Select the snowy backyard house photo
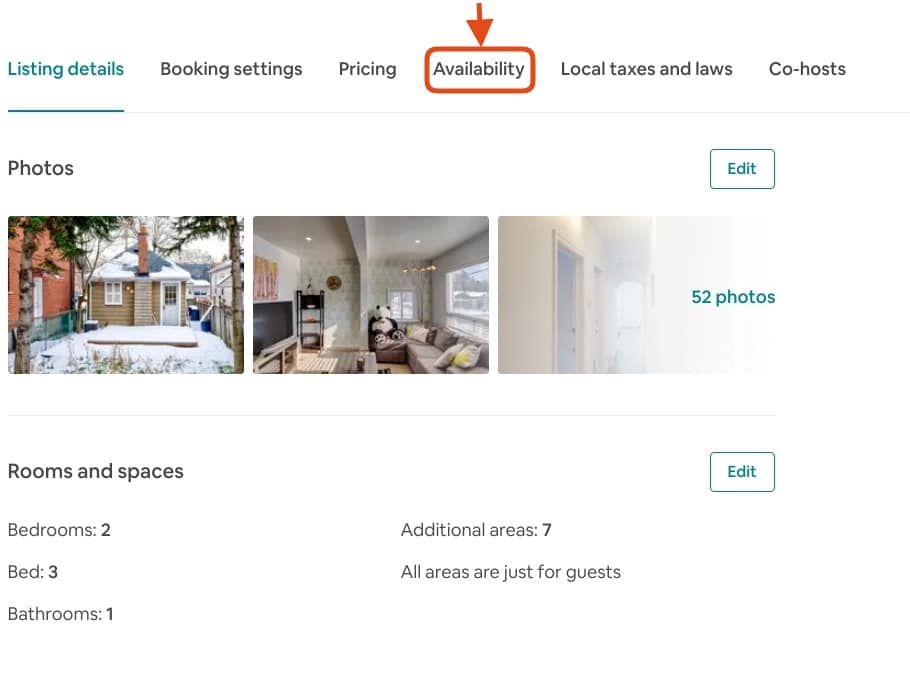Screen dimensions: 910x679 click(125, 294)
